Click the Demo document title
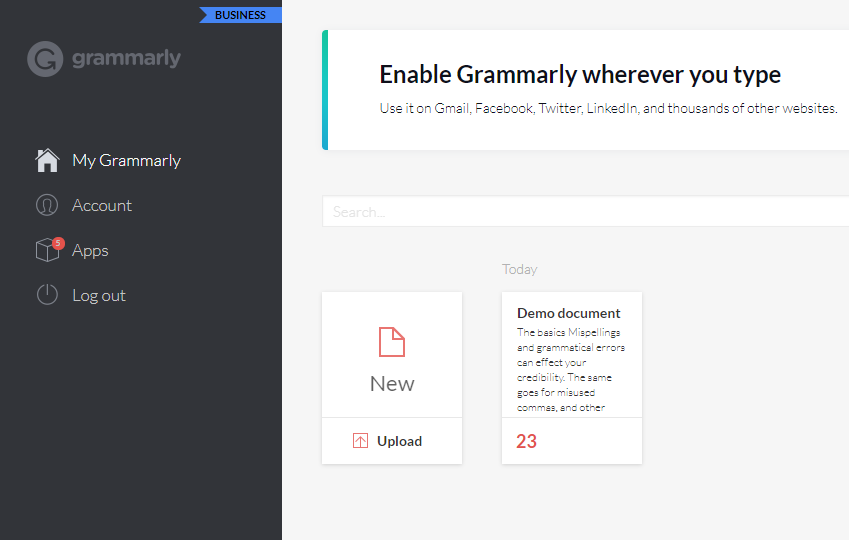The image size is (849, 540). point(569,313)
